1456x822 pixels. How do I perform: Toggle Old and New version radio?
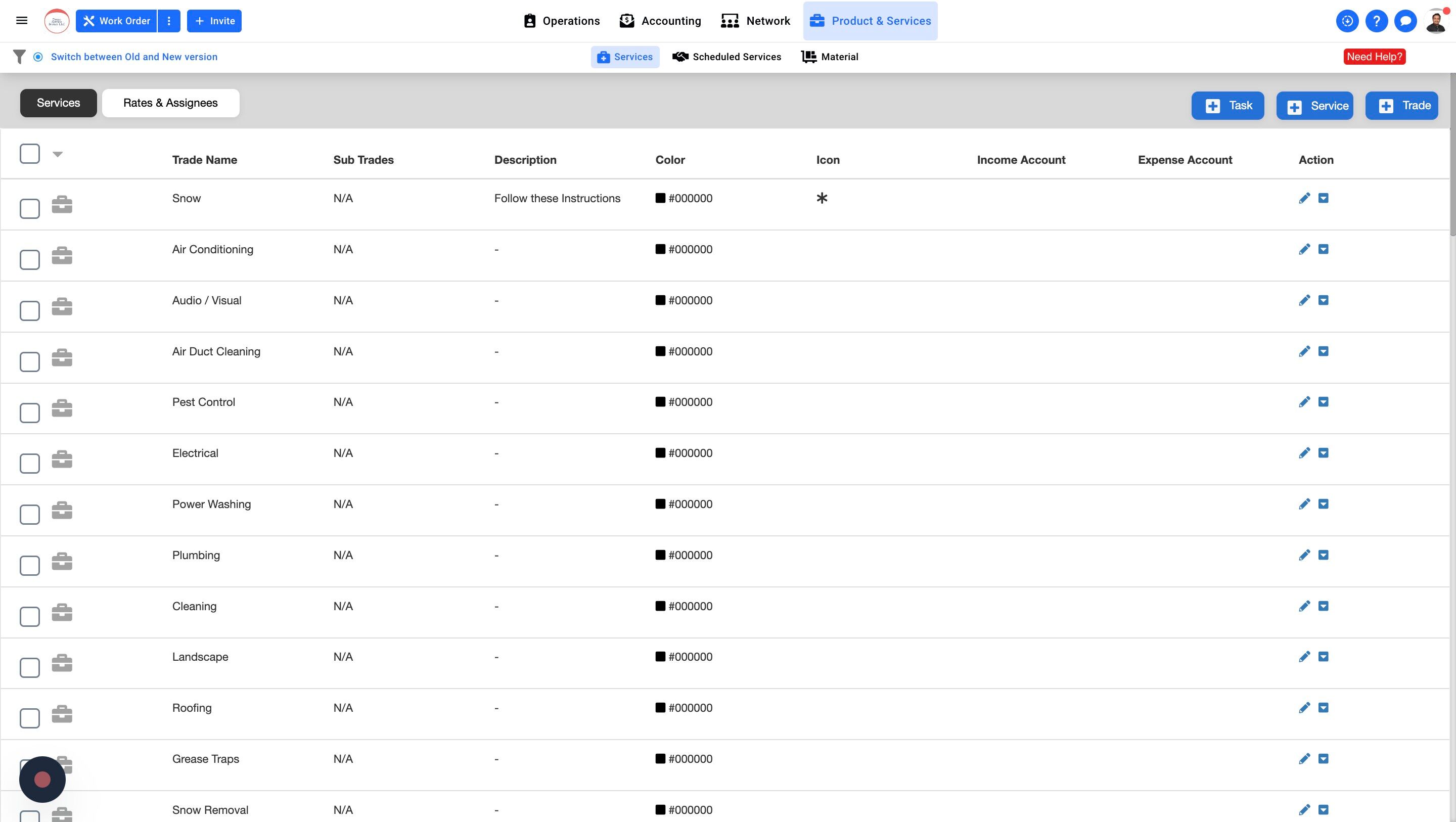click(x=38, y=57)
